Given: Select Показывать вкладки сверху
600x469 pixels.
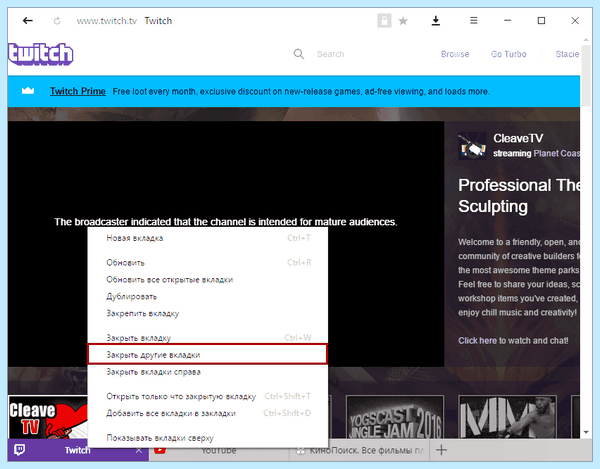Looking at the screenshot, I should pyautogui.click(x=208, y=438).
